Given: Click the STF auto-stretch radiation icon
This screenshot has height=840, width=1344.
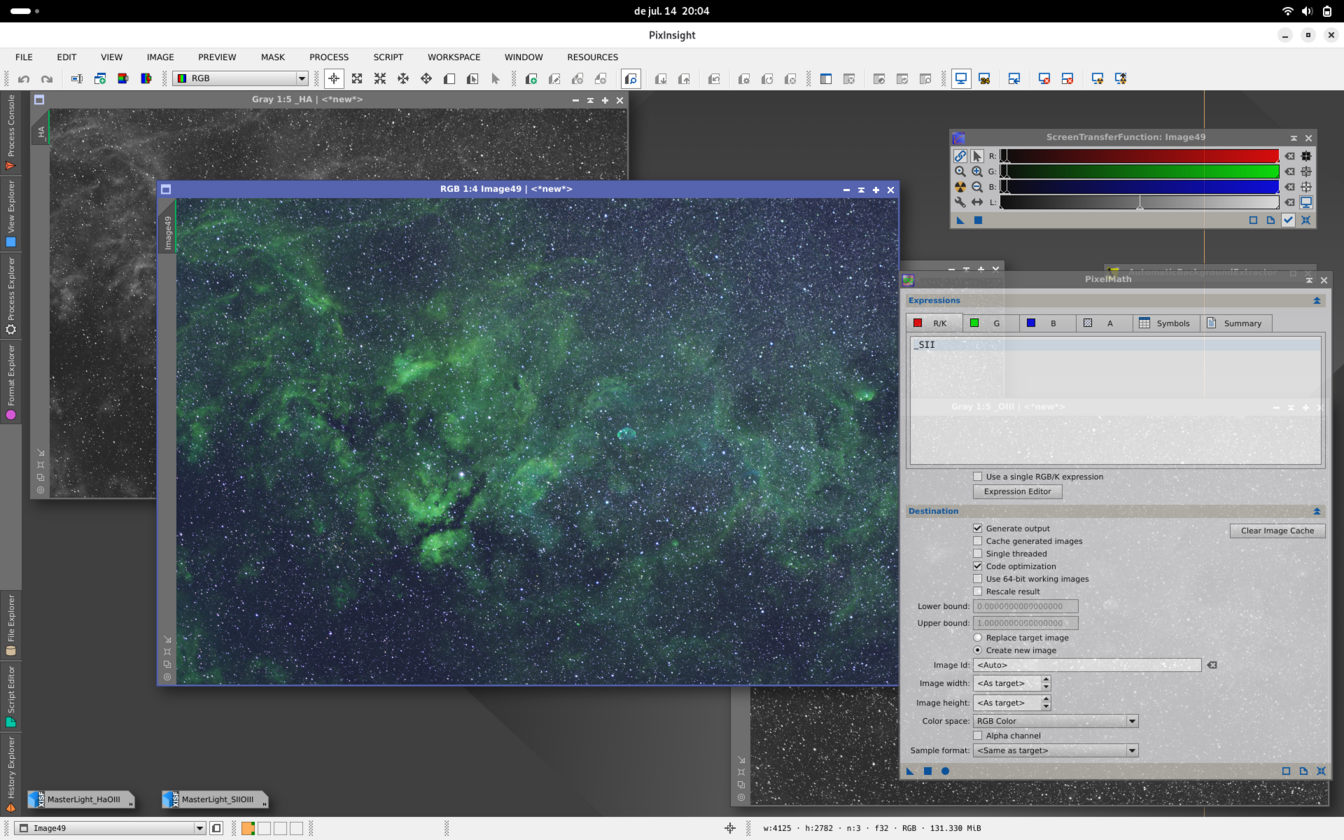Looking at the screenshot, I should 960,187.
